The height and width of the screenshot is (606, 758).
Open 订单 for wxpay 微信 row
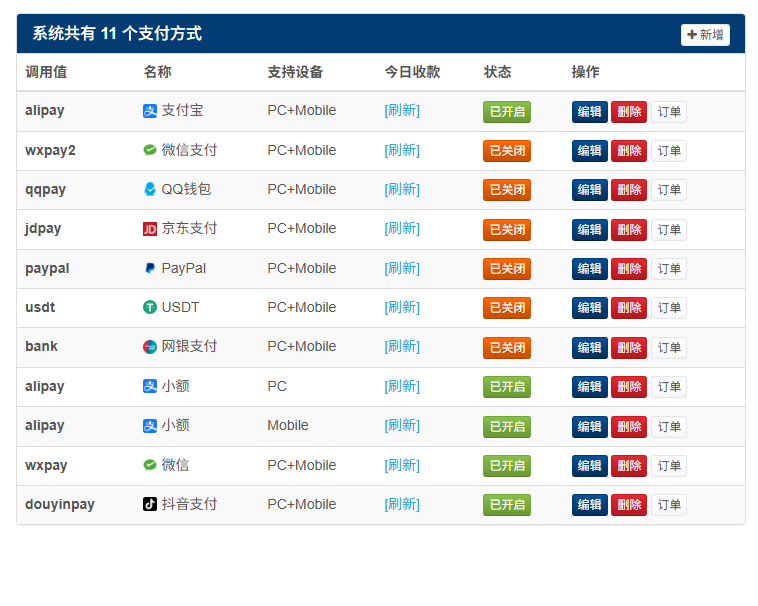coord(669,466)
